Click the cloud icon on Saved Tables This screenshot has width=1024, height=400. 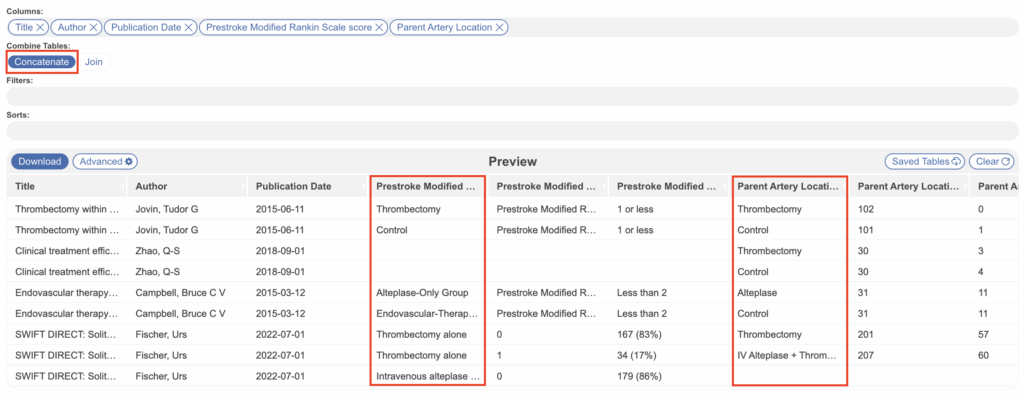point(956,161)
